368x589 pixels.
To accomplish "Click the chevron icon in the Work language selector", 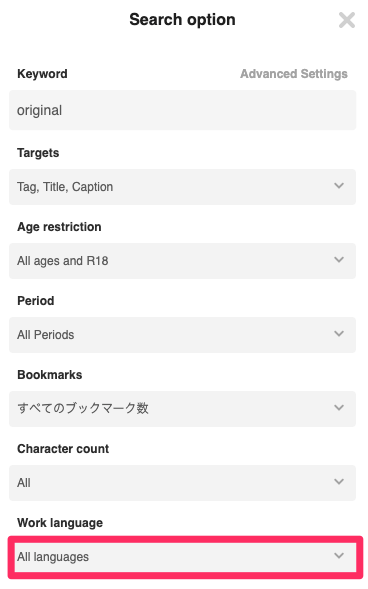I will (339, 556).
